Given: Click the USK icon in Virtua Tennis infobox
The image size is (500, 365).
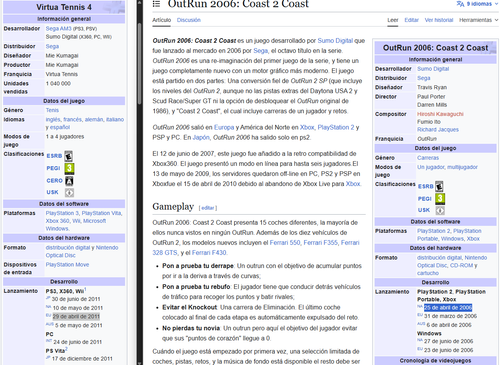Looking at the screenshot, I should tap(69, 192).
